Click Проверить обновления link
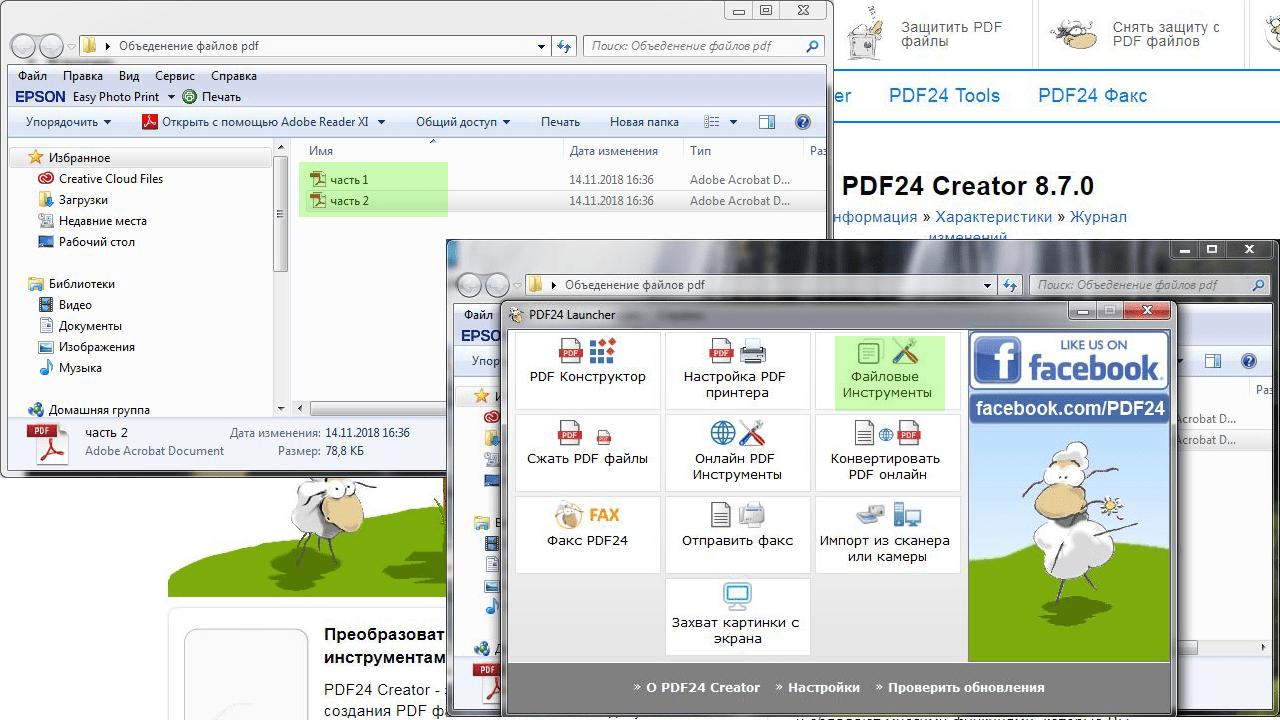 965,688
